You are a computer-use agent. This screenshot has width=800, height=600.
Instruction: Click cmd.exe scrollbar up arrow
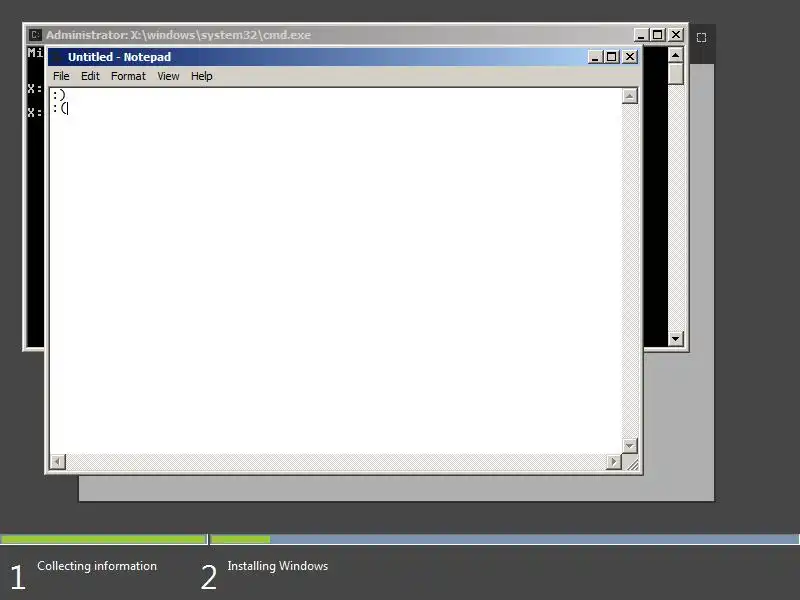pyautogui.click(x=676, y=55)
